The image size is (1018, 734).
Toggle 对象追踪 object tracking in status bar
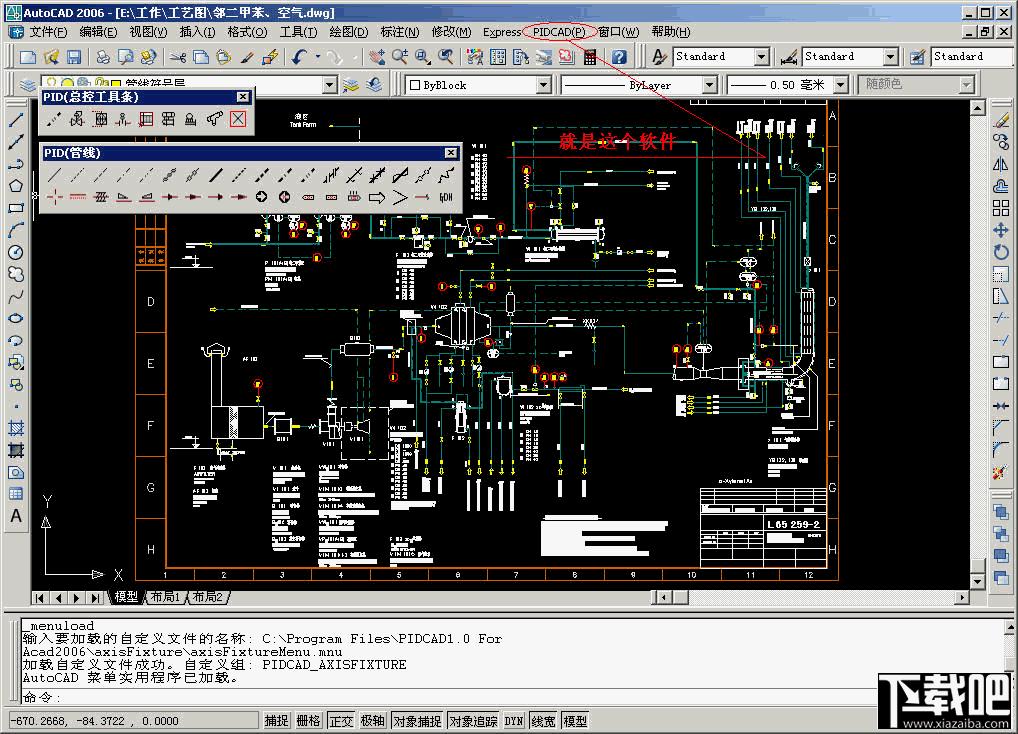click(x=473, y=721)
